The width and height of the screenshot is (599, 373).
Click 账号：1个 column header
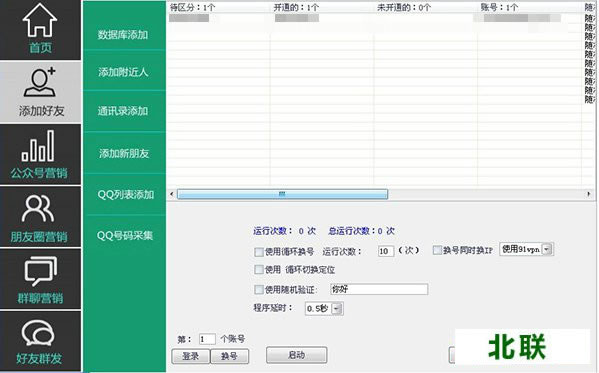tap(499, 7)
